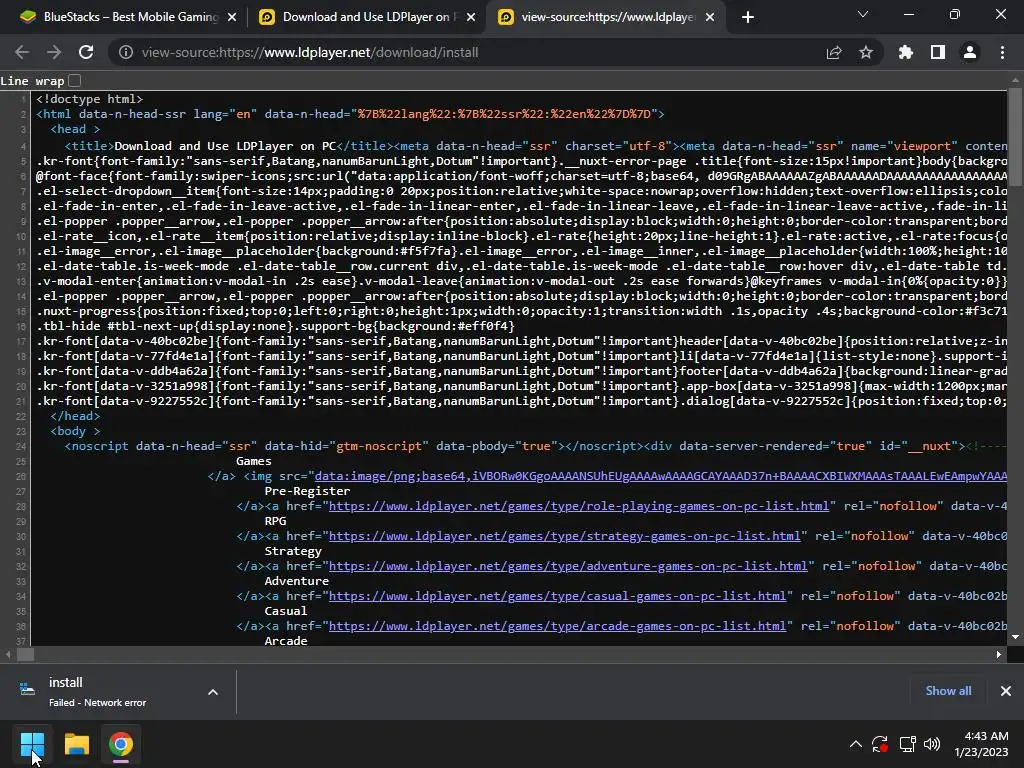The width and height of the screenshot is (1024, 768).
Task: Click the </head> closing tag line
Action: point(75,416)
